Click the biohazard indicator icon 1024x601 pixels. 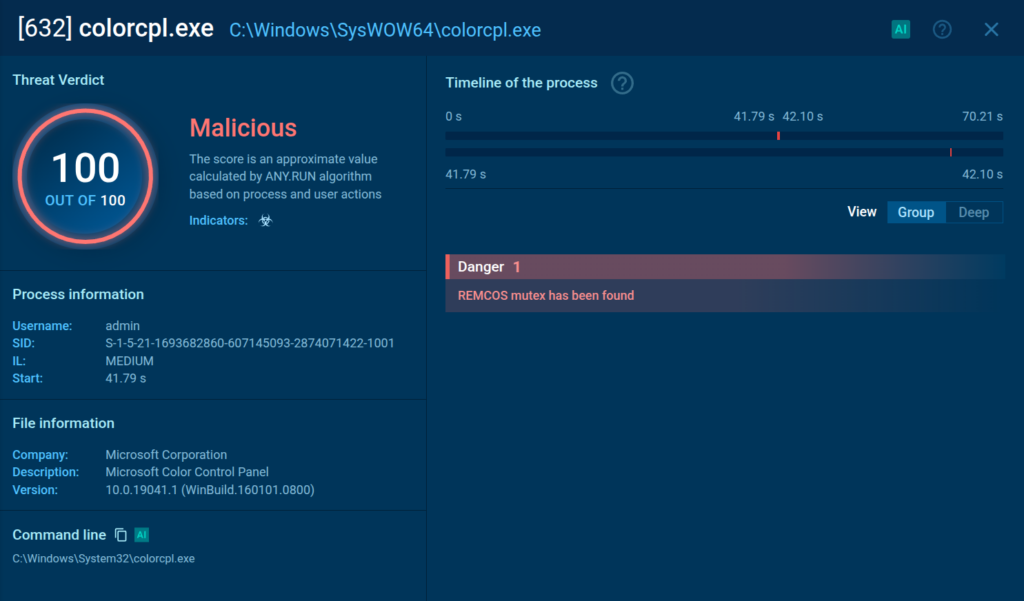click(265, 220)
